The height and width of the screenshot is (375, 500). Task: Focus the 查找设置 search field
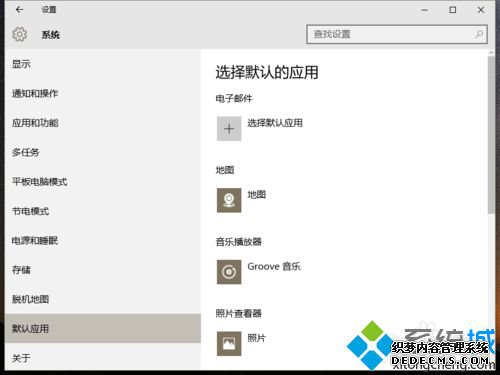pyautogui.click(x=397, y=34)
